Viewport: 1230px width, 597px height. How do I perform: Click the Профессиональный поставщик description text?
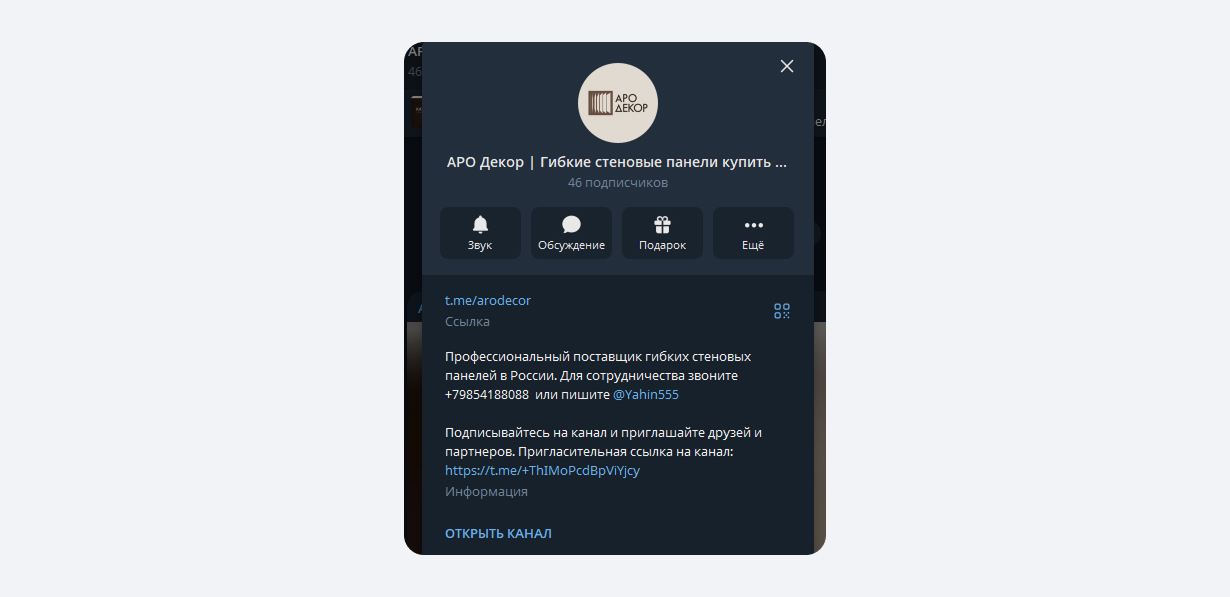[598, 375]
